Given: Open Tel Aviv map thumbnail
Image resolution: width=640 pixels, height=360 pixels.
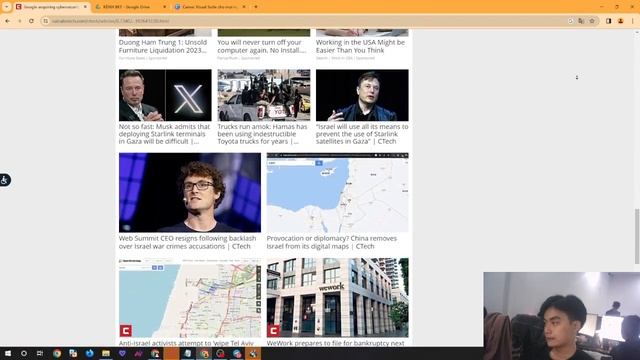Looking at the screenshot, I should click(x=190, y=298).
